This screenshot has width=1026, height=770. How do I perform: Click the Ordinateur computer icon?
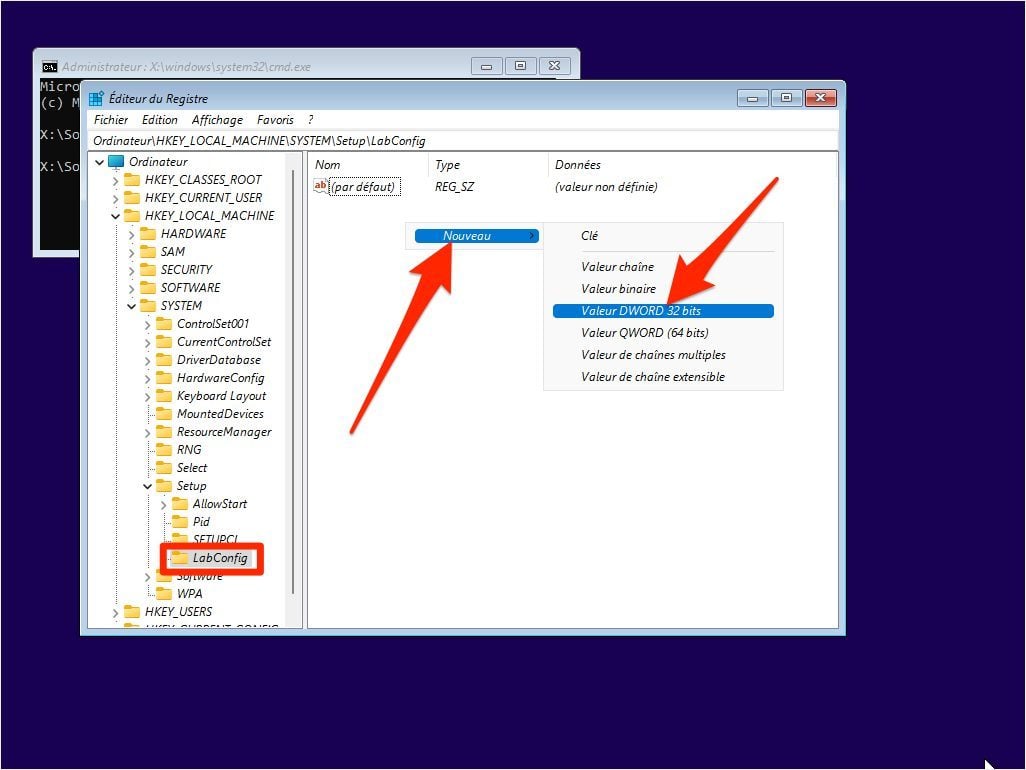tap(116, 162)
